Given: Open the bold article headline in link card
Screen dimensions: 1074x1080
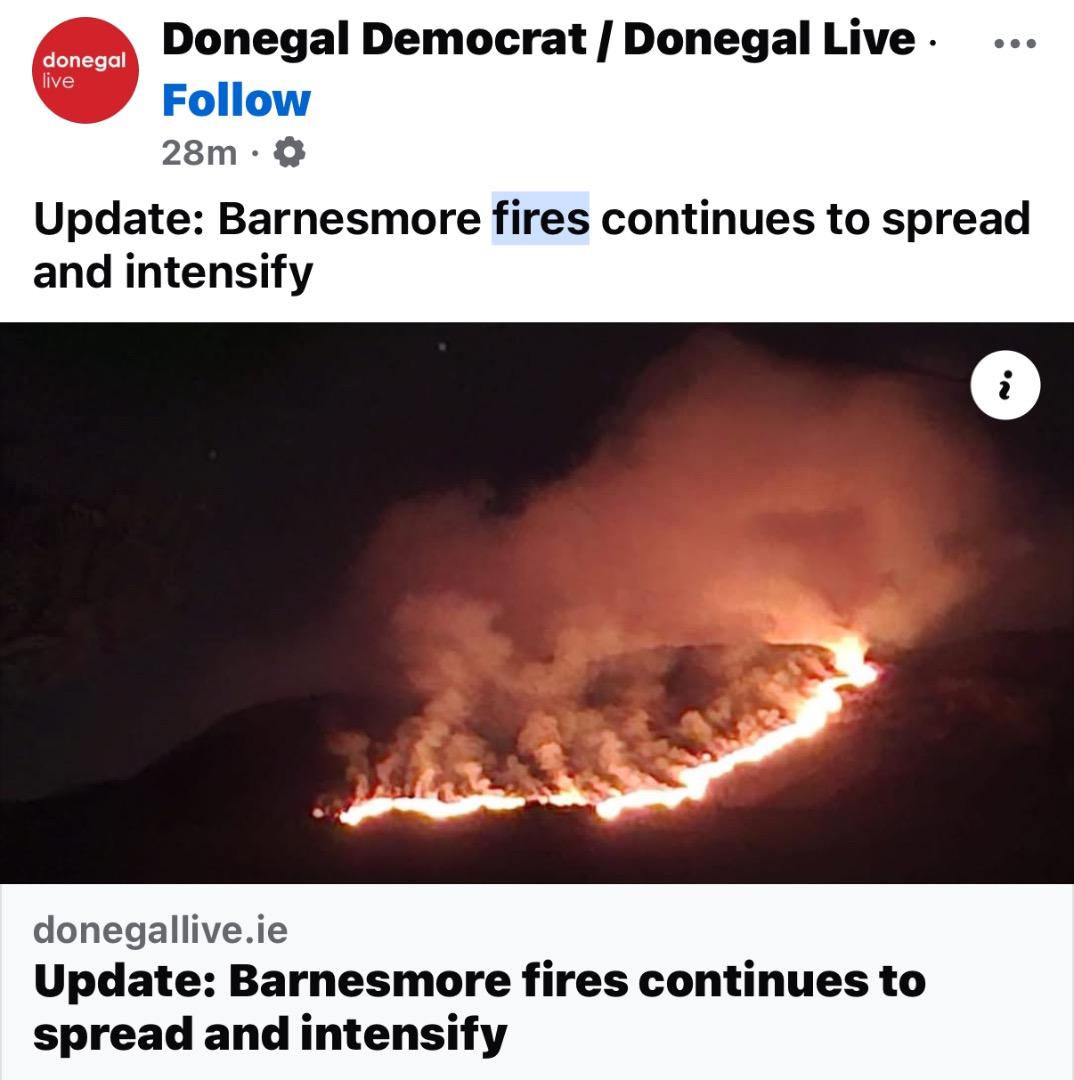Looking at the screenshot, I should (x=479, y=1006).
